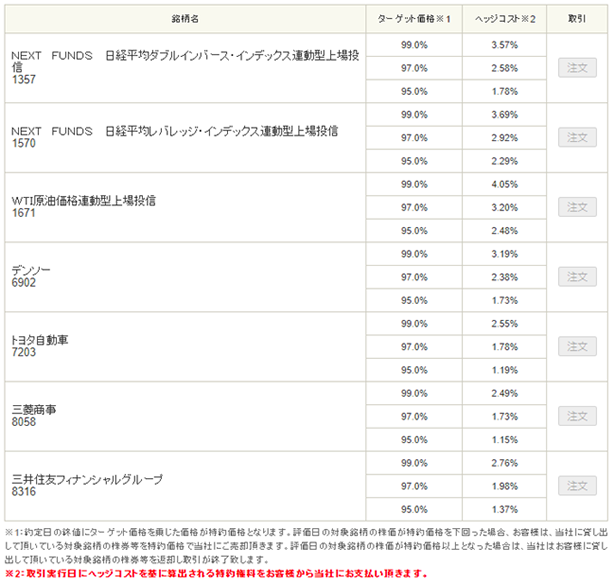This screenshot has height=585, width=615.
Task: Click hedge cost 2.55% cell
Action: click(x=504, y=324)
